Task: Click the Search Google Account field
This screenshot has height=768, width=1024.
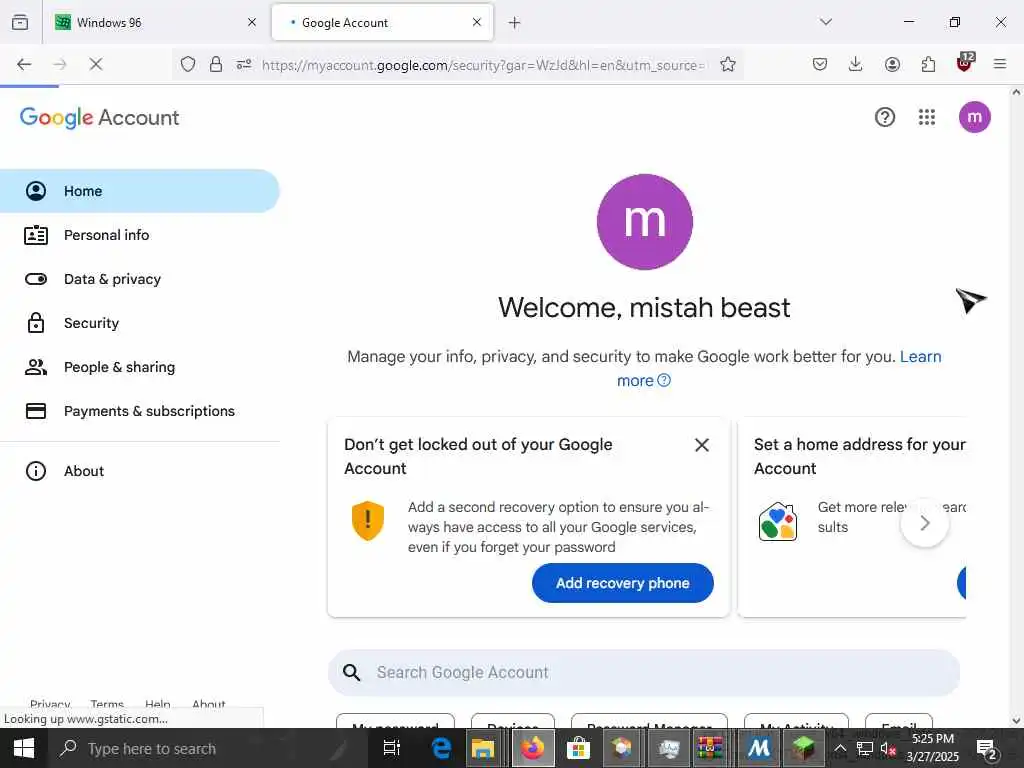Action: [x=644, y=673]
